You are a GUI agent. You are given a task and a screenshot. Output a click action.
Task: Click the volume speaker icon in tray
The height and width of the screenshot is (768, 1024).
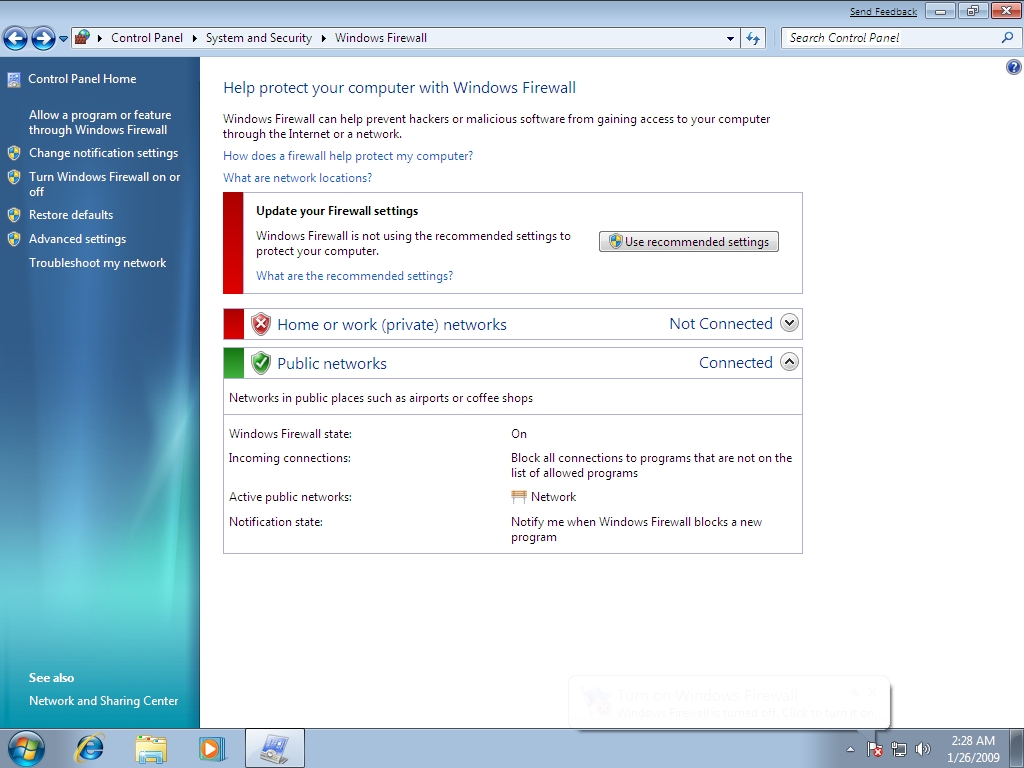(922, 749)
